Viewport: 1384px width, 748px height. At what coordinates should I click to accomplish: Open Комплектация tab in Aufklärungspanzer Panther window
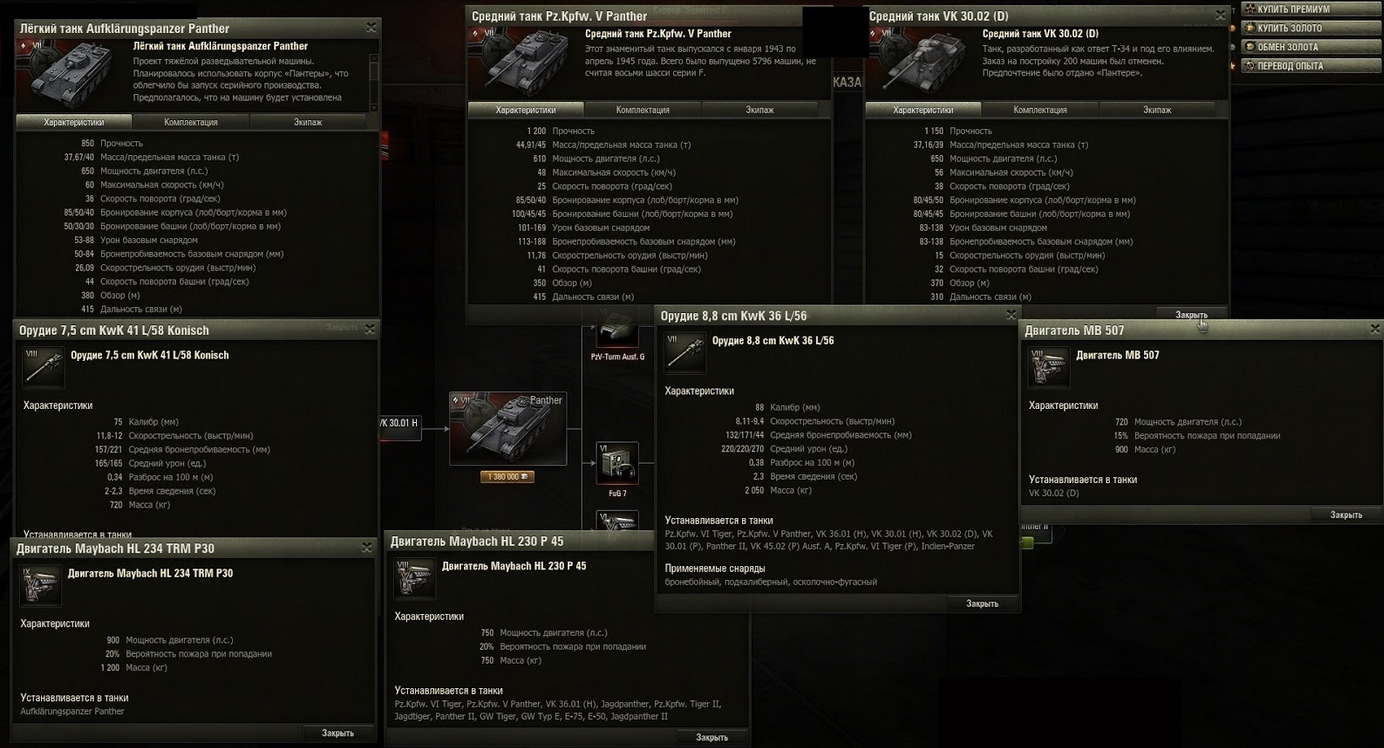click(x=191, y=122)
